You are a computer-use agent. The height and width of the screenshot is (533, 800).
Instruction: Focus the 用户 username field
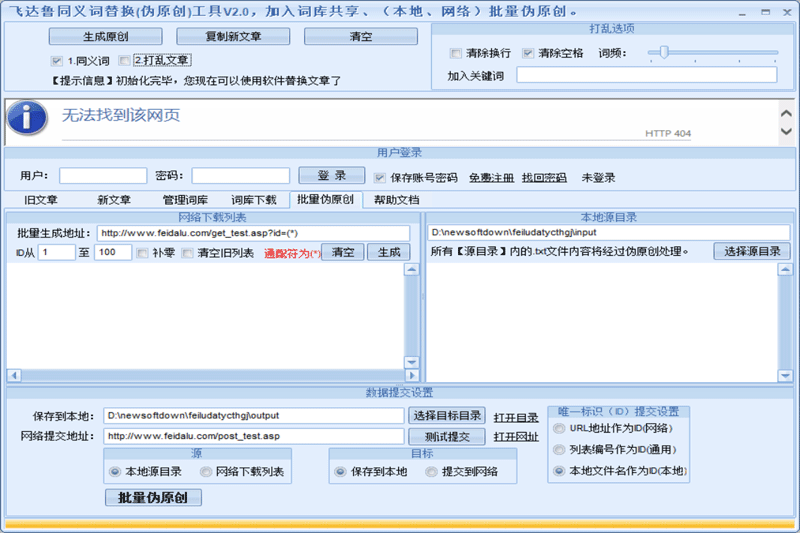coord(103,175)
